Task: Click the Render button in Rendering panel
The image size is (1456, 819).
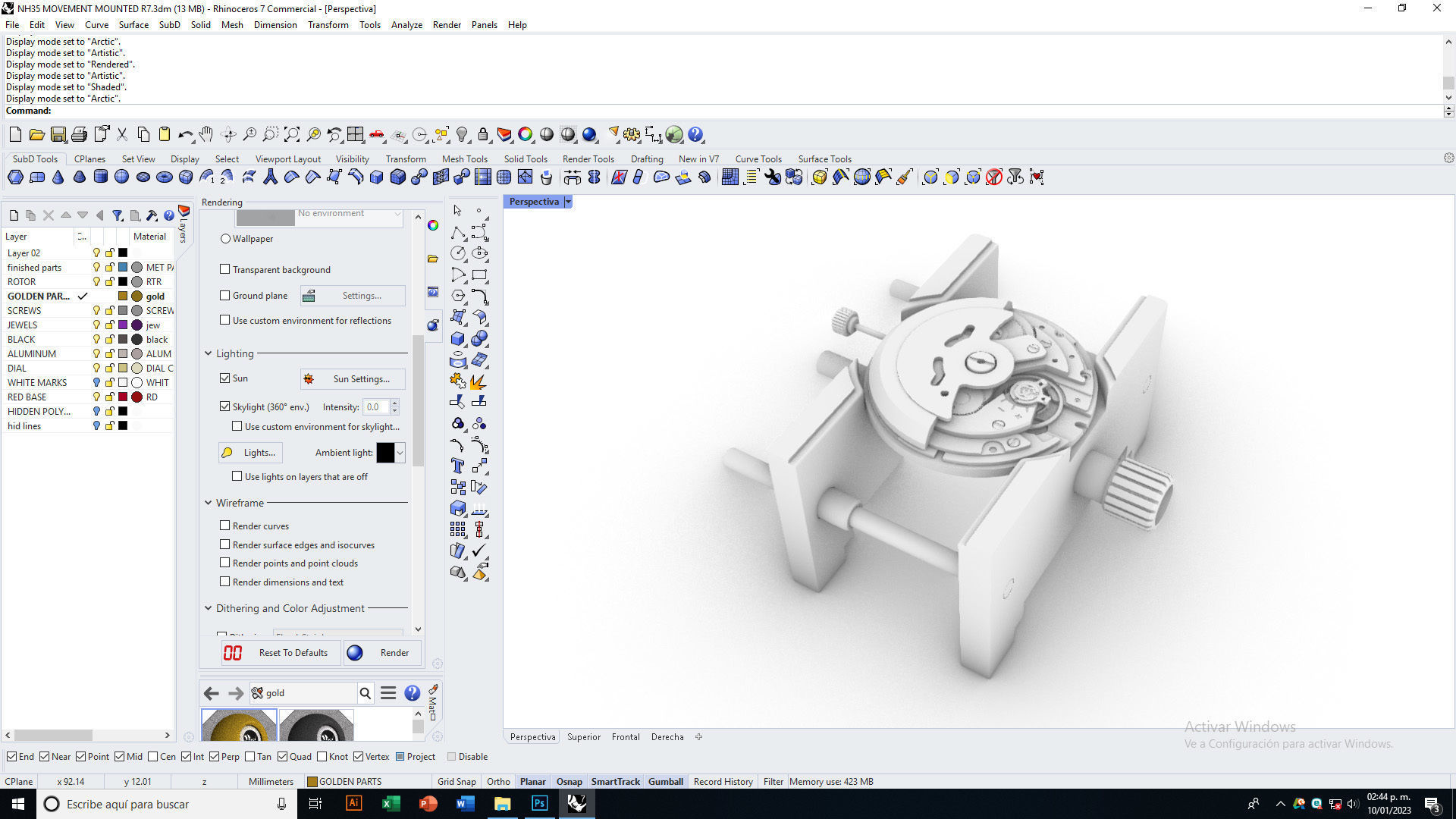Action: pos(382,653)
